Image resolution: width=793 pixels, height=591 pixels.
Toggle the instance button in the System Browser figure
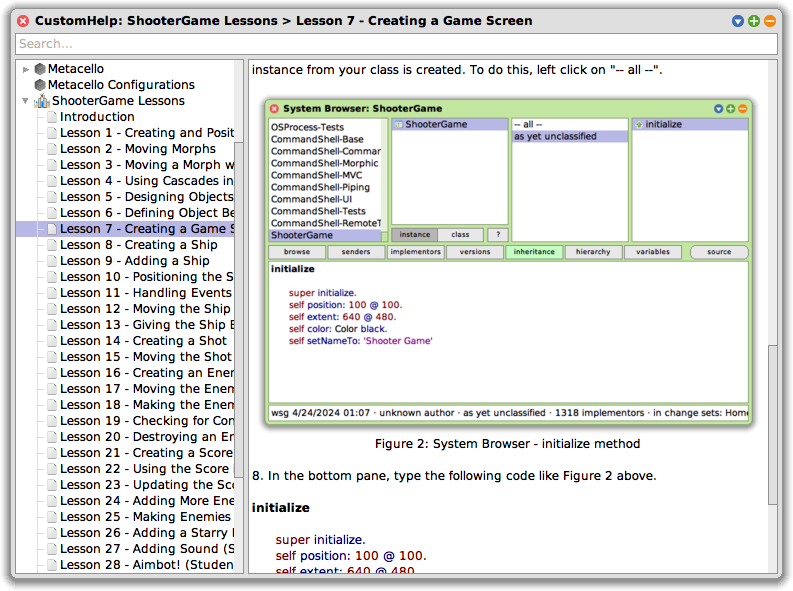click(x=414, y=235)
